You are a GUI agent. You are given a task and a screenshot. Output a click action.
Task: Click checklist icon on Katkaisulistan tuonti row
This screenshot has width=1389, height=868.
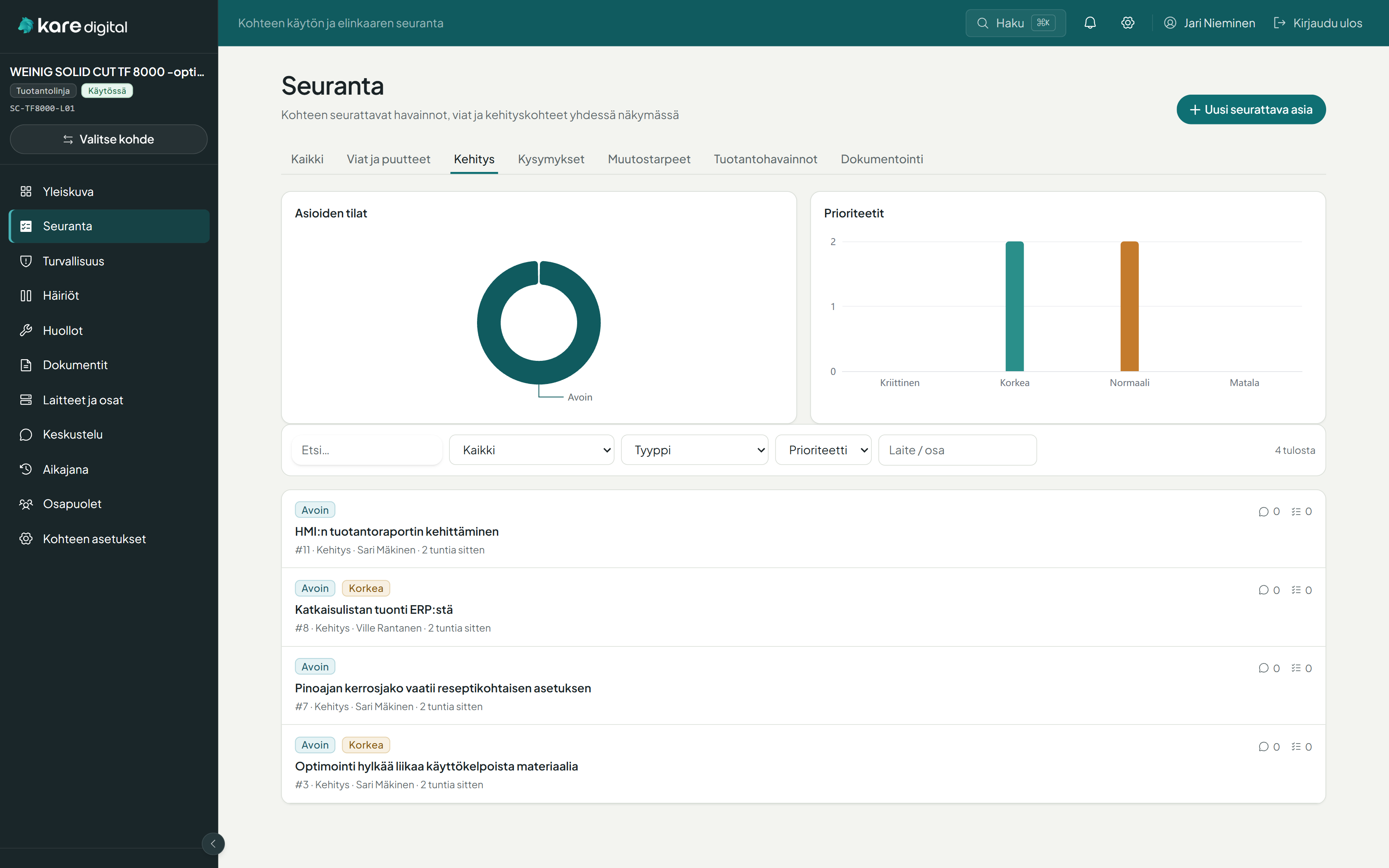1296,590
